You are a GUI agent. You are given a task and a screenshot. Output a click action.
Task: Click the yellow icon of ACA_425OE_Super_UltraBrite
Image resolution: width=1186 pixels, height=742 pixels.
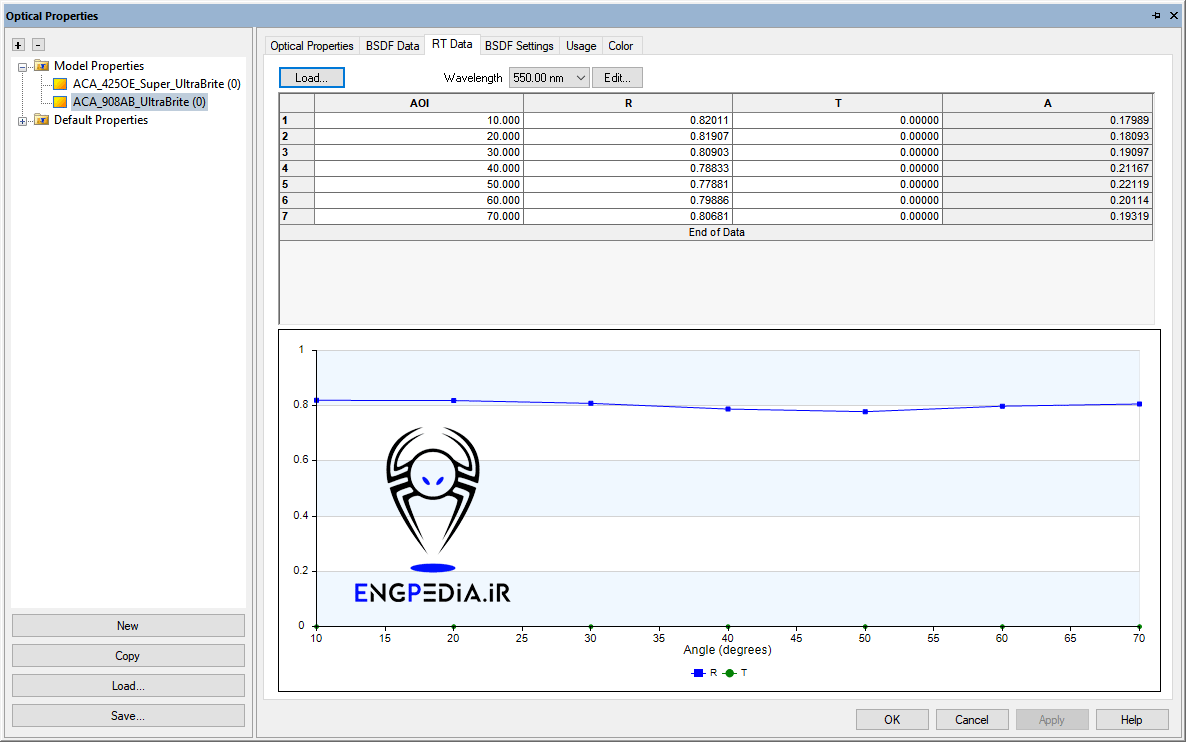point(61,84)
